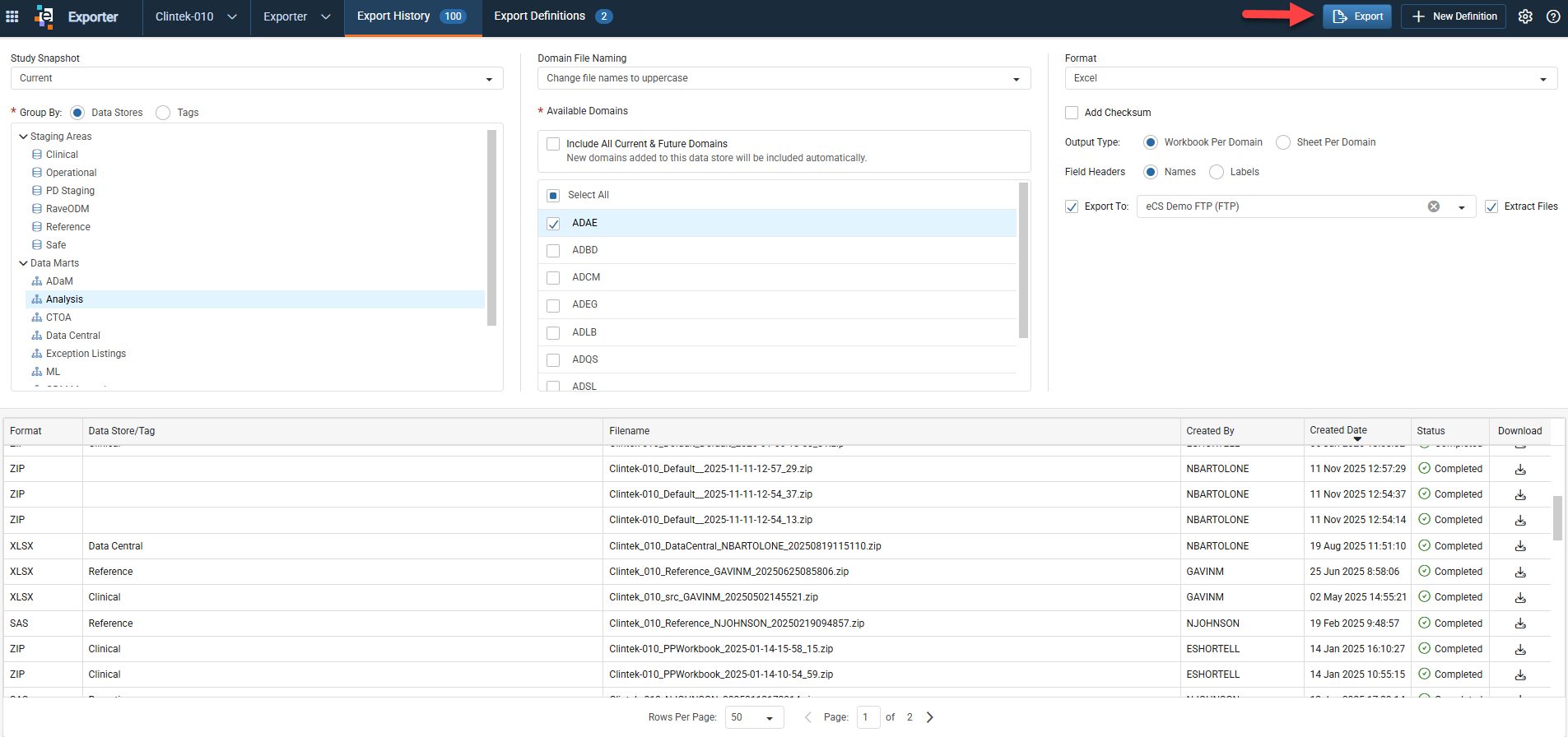Select the Exception Listings mart icon
This screenshot has width=1568, height=737.
coord(37,354)
